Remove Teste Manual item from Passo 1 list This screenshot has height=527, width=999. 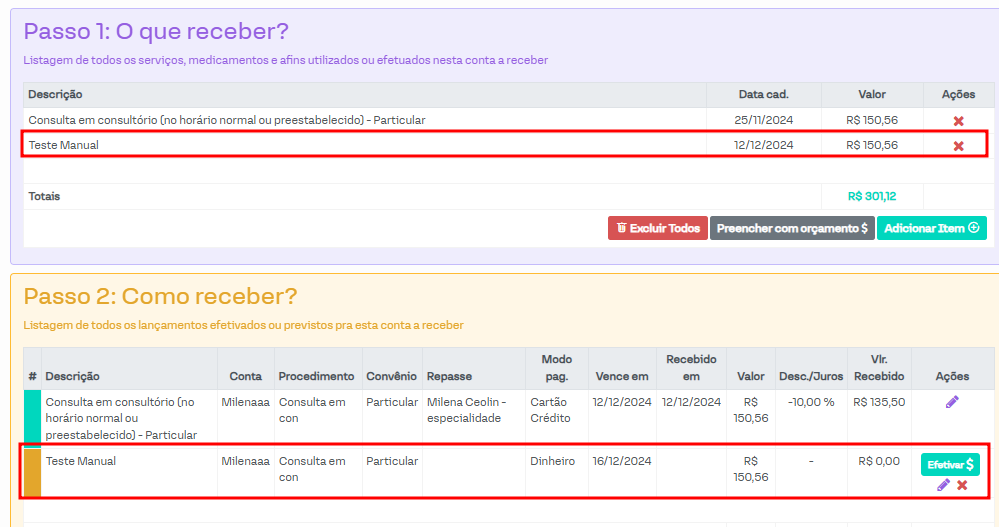[958, 146]
